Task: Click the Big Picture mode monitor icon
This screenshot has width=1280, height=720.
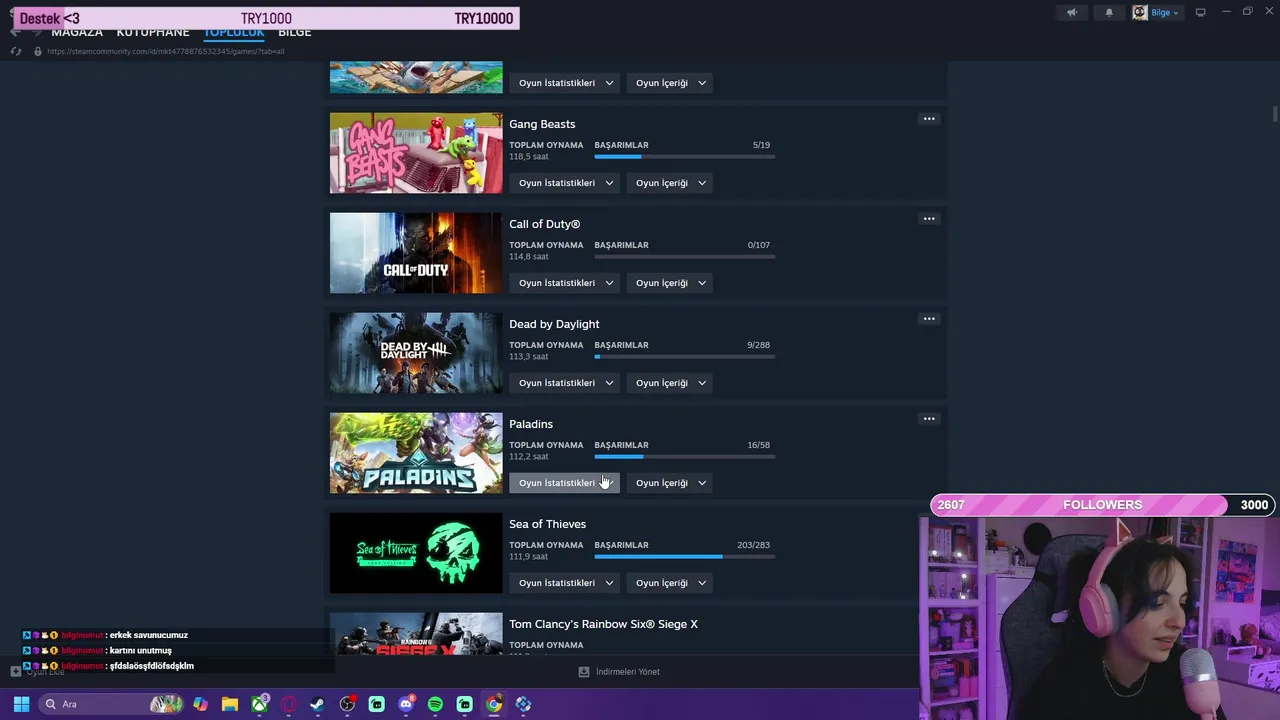Action: tap(1200, 13)
